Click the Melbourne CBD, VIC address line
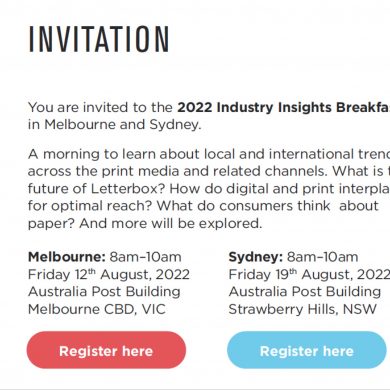 pos(97,309)
